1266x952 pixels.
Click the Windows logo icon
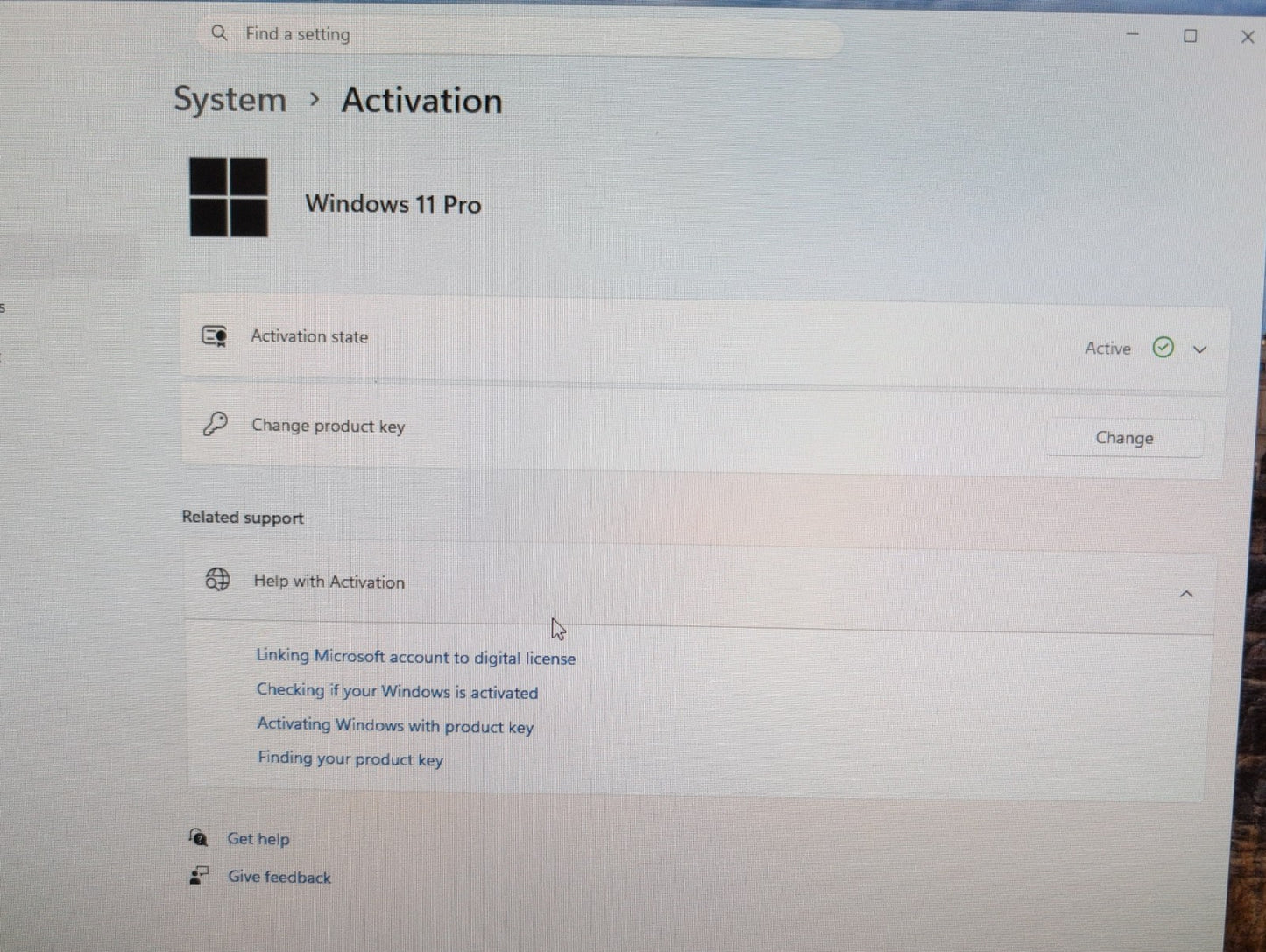coord(229,197)
